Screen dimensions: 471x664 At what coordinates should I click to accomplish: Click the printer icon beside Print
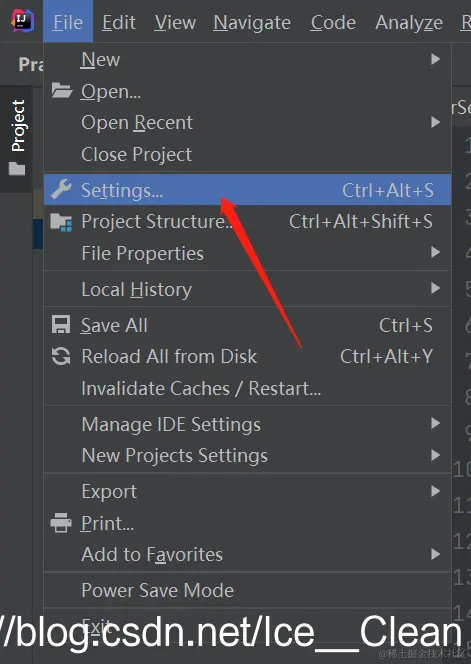(x=61, y=523)
